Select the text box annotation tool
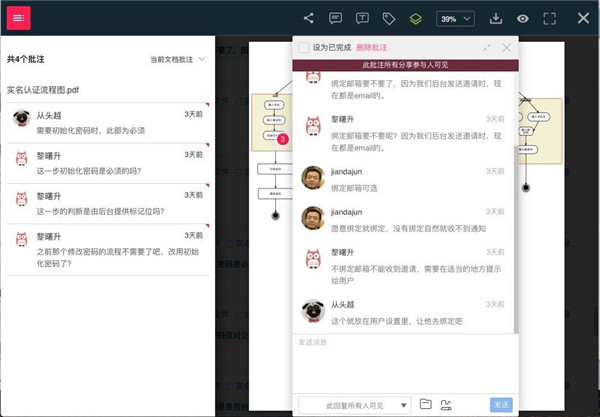 pos(362,18)
